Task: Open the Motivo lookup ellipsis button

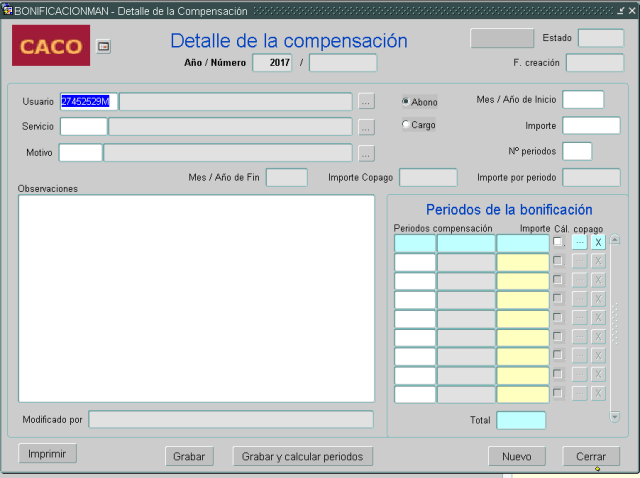Action: [366, 153]
